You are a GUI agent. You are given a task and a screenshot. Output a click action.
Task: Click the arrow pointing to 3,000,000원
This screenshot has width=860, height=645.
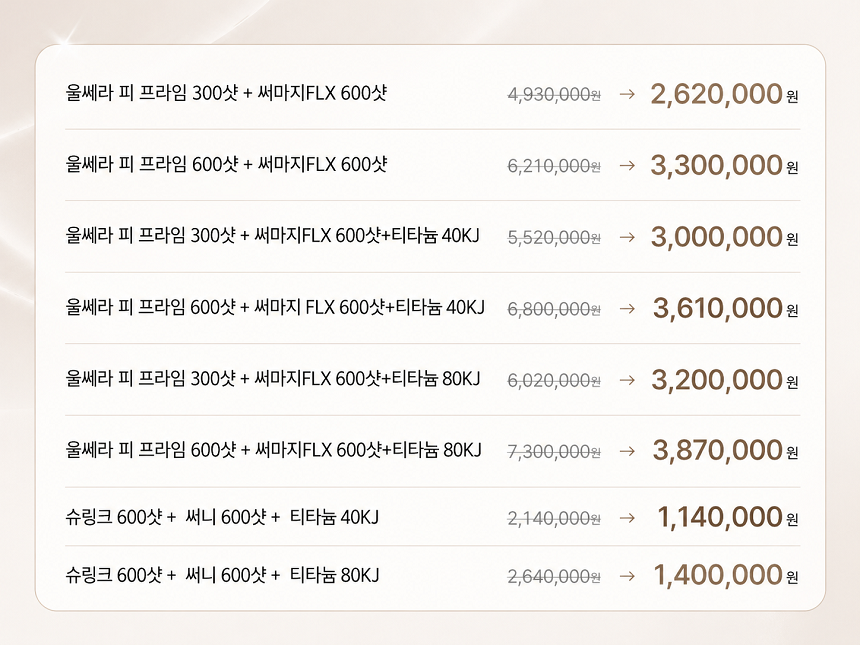click(627, 237)
